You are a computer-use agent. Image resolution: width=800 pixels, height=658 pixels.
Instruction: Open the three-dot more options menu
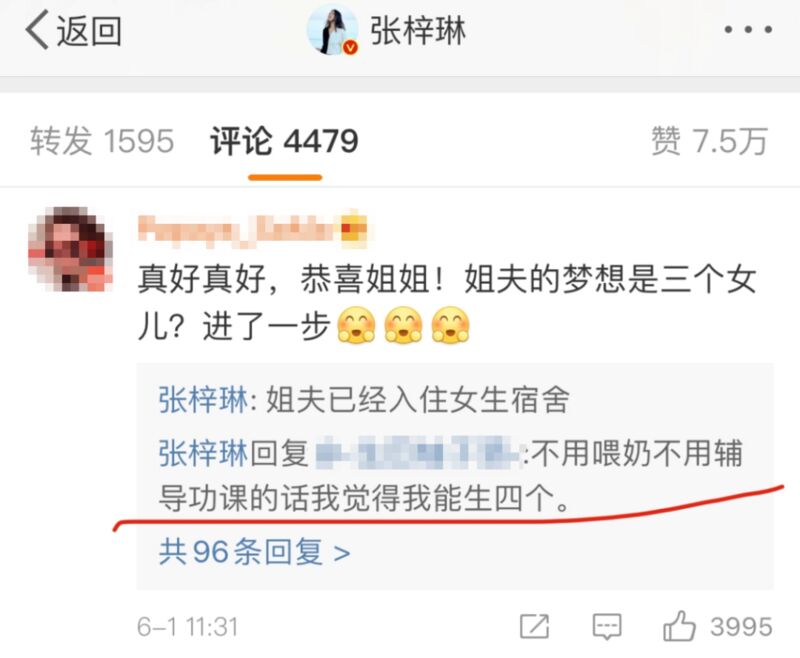[x=747, y=30]
